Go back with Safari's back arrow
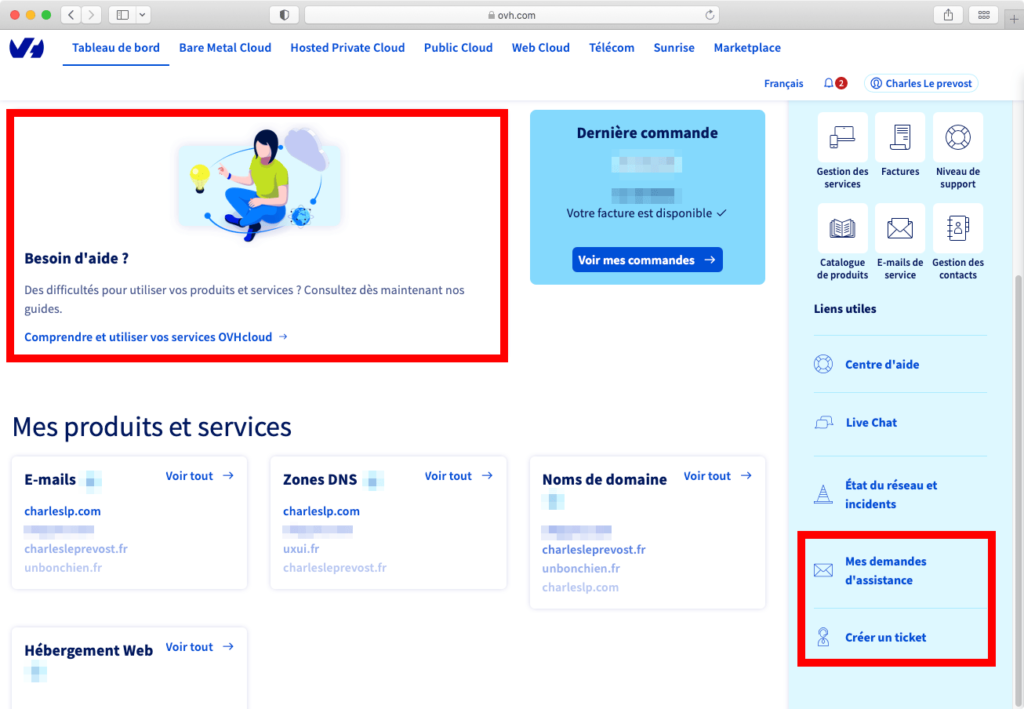1024x709 pixels. click(x=71, y=14)
